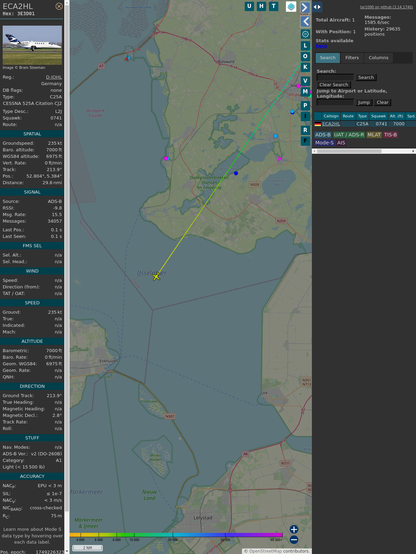Toggle the O map button
416x554 pixels.
[305, 56]
